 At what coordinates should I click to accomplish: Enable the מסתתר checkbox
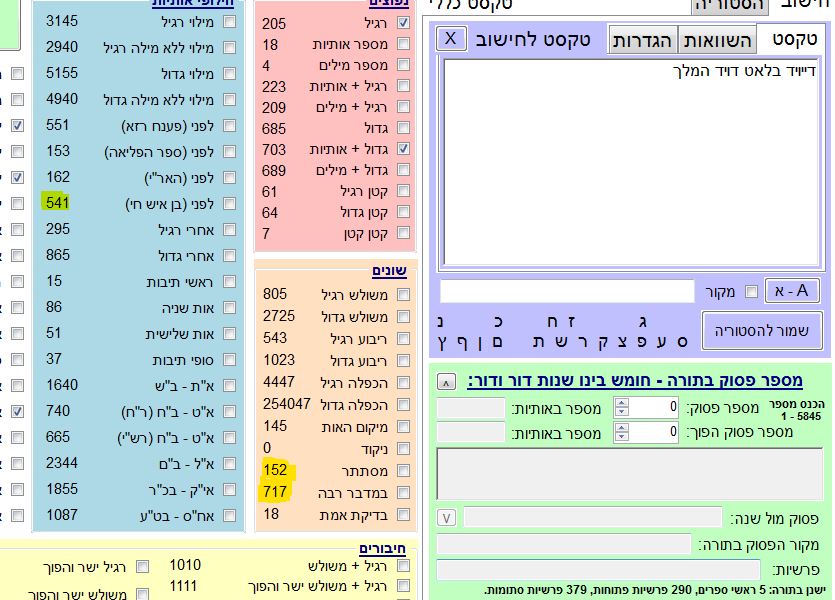point(403,470)
